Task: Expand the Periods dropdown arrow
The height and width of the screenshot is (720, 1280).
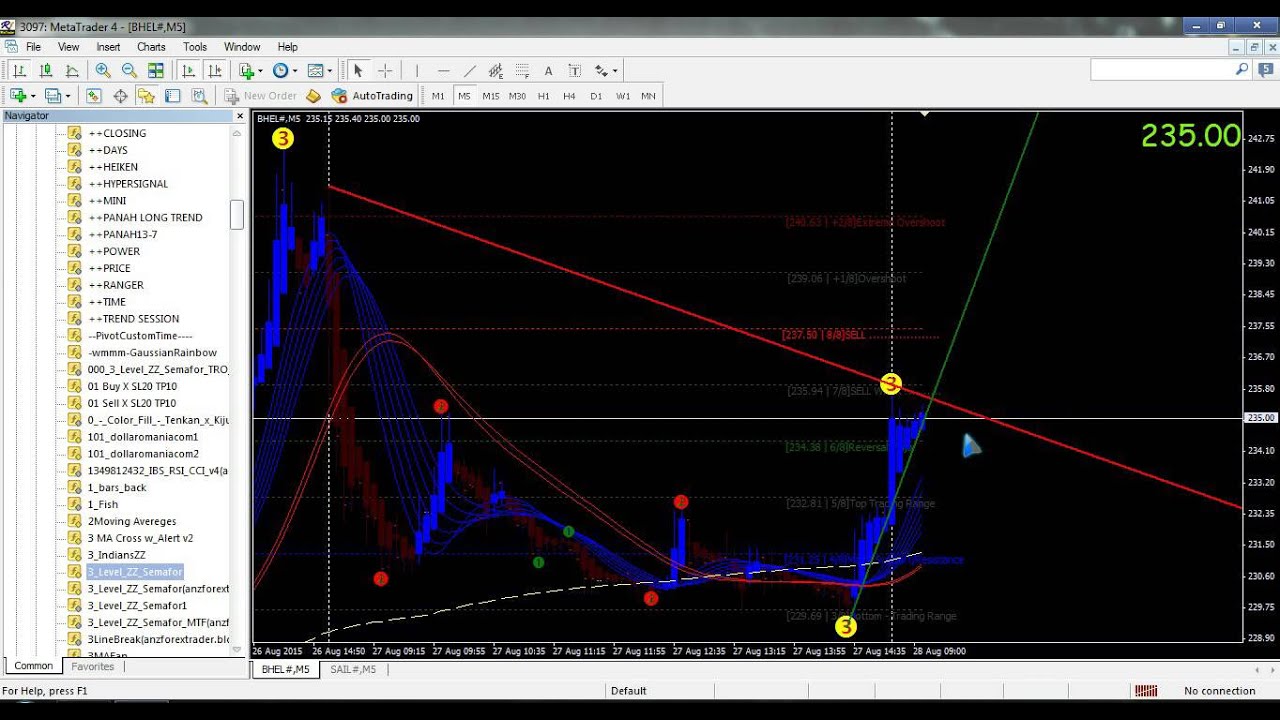Action: coord(294,70)
